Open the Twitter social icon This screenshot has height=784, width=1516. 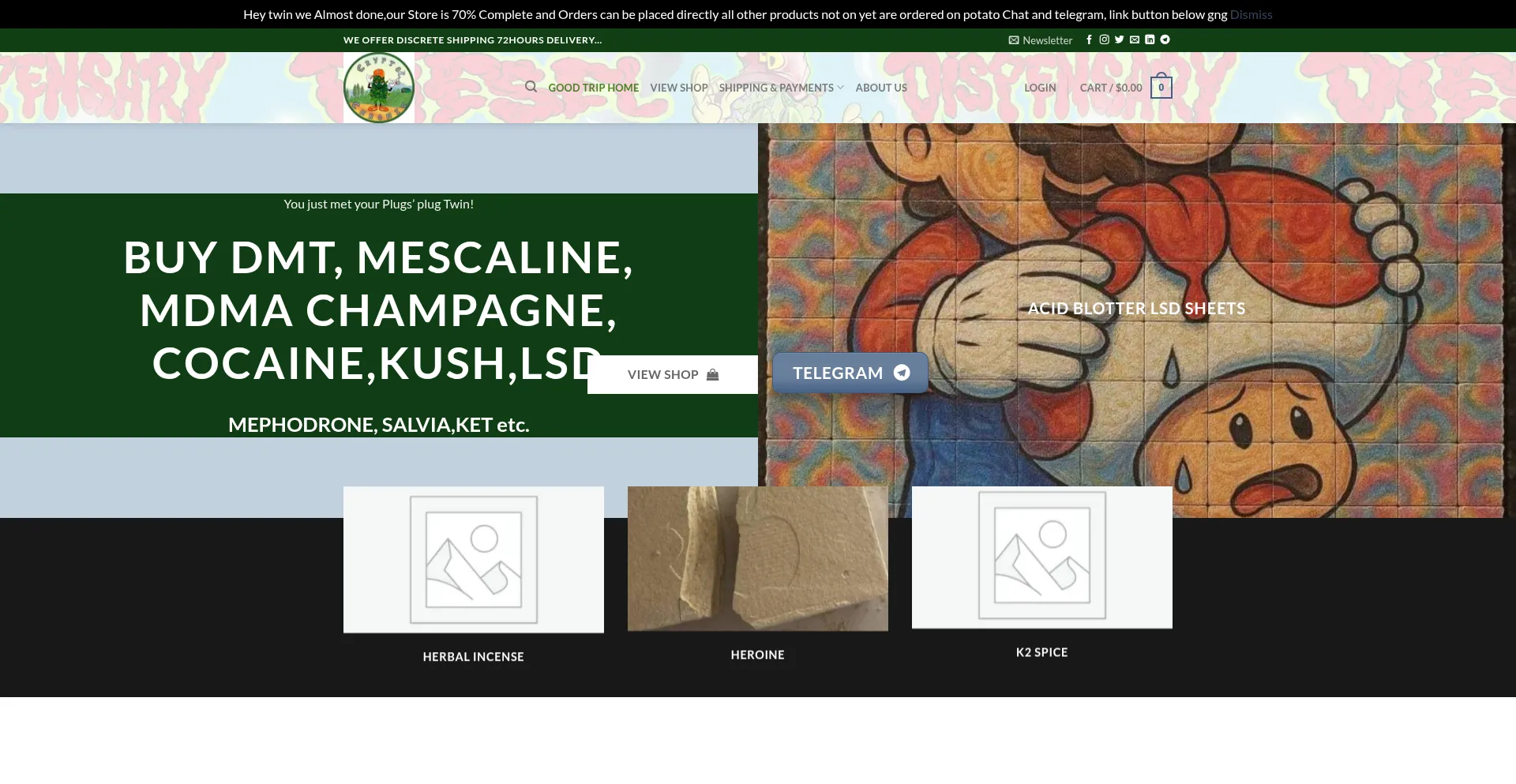click(x=1119, y=39)
